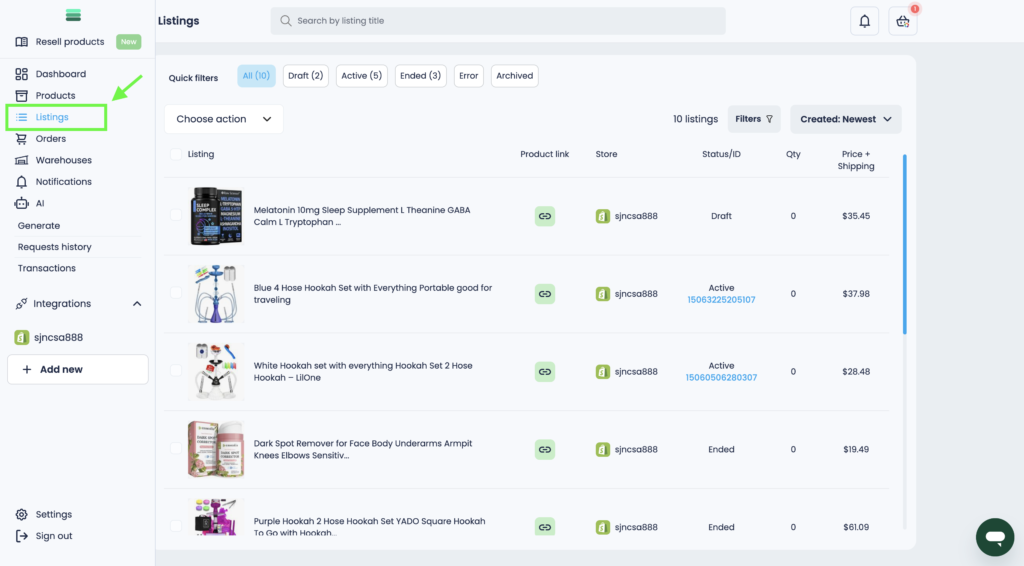The width and height of the screenshot is (1024, 566).
Task: Show Ended (3) listings filter
Action: [420, 76]
